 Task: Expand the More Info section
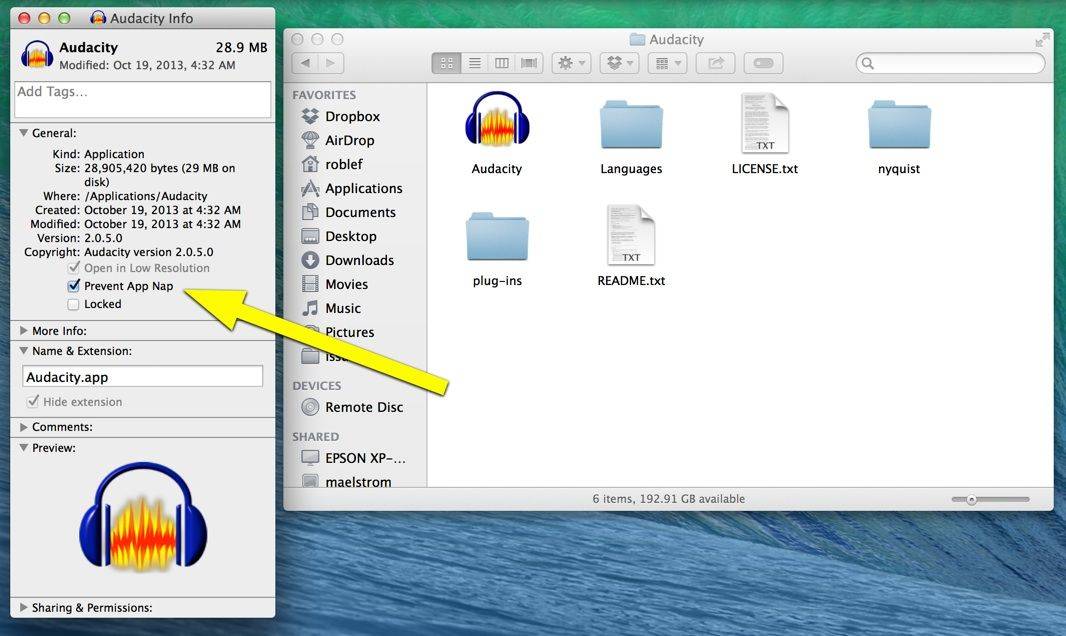tap(24, 331)
